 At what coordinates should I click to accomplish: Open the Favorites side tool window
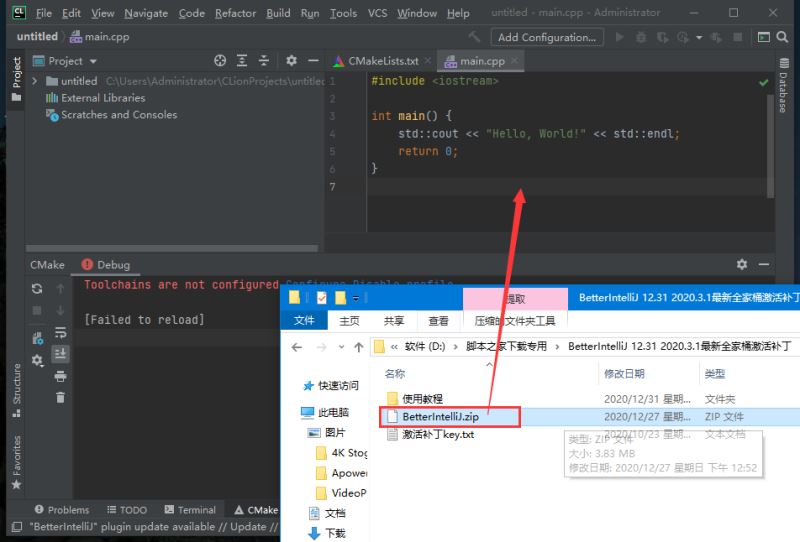(16, 462)
